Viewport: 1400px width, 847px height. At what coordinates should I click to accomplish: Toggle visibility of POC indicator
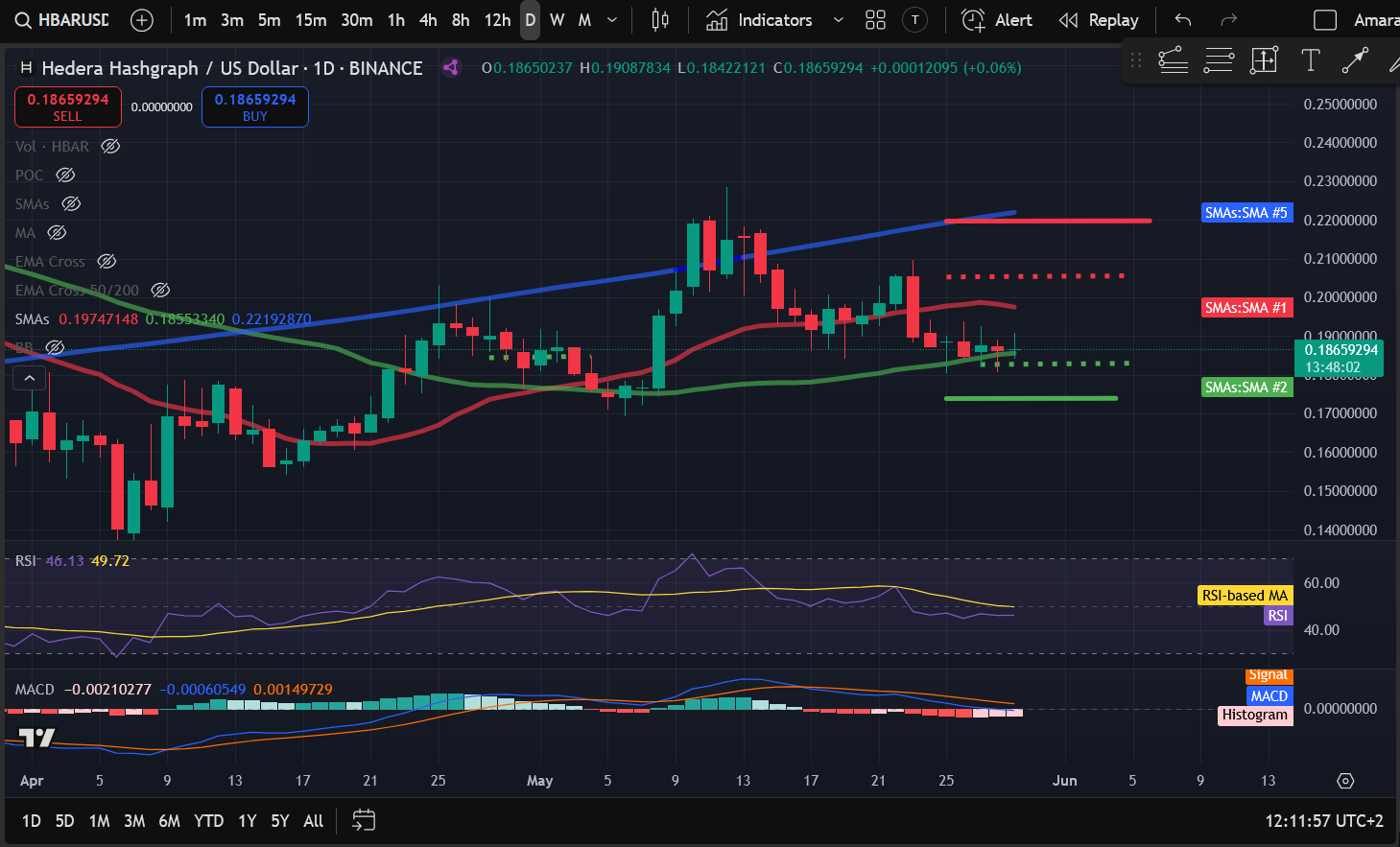click(65, 175)
